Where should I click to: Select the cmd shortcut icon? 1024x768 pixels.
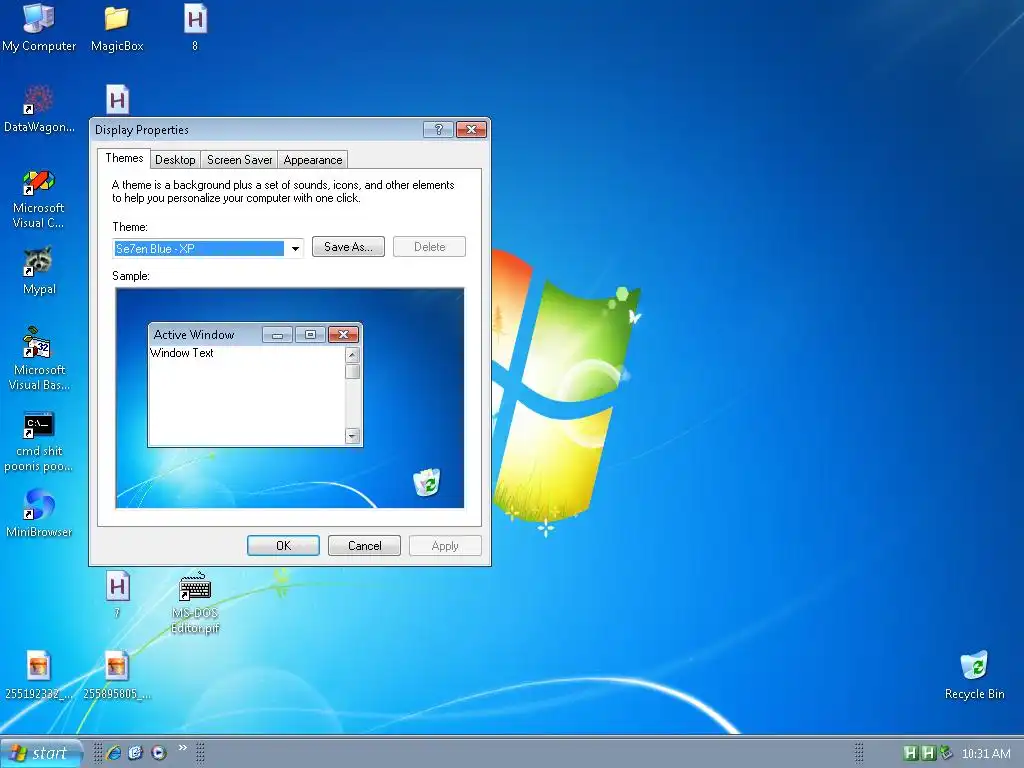(x=39, y=441)
